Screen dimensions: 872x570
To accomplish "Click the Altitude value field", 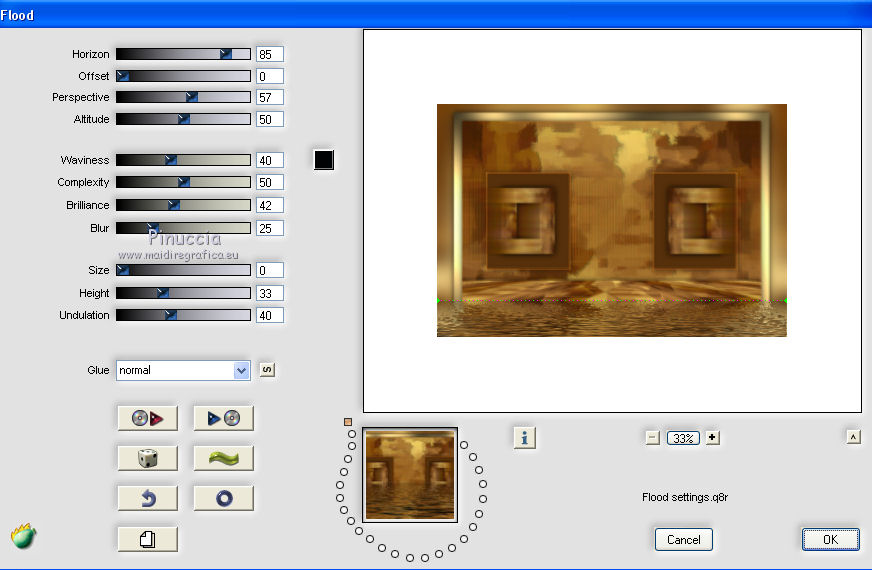I will click(270, 119).
